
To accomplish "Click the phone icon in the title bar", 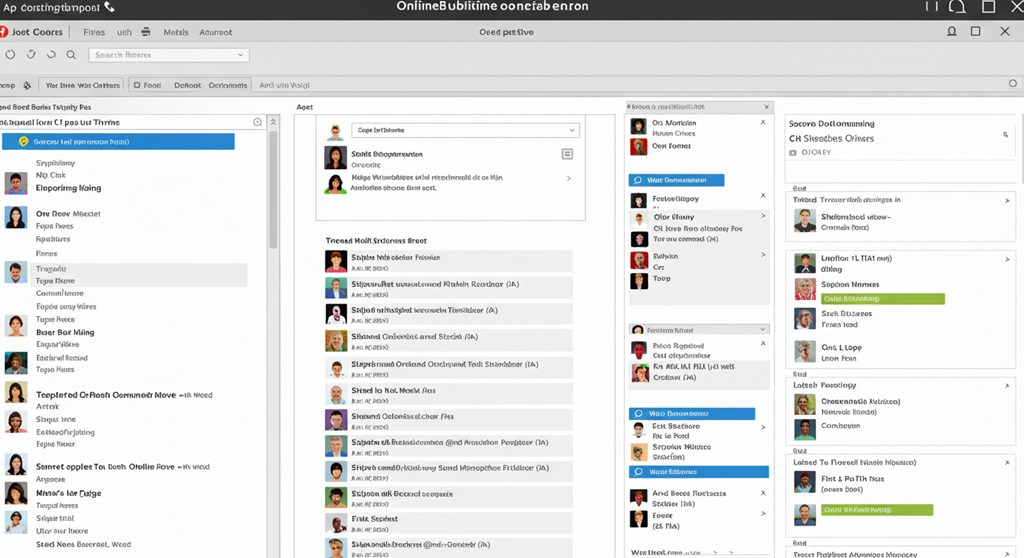I will pos(109,7).
